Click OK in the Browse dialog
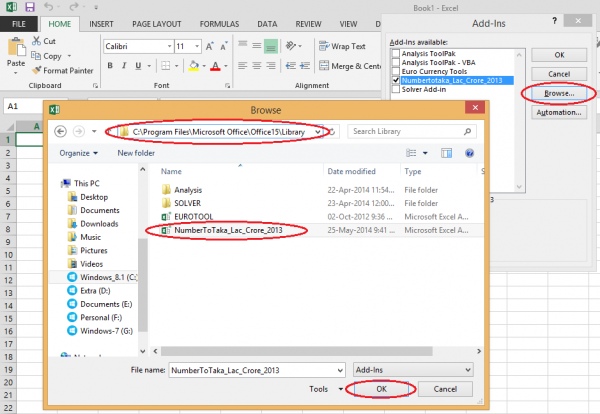Image resolution: width=600 pixels, height=414 pixels. tap(381, 389)
